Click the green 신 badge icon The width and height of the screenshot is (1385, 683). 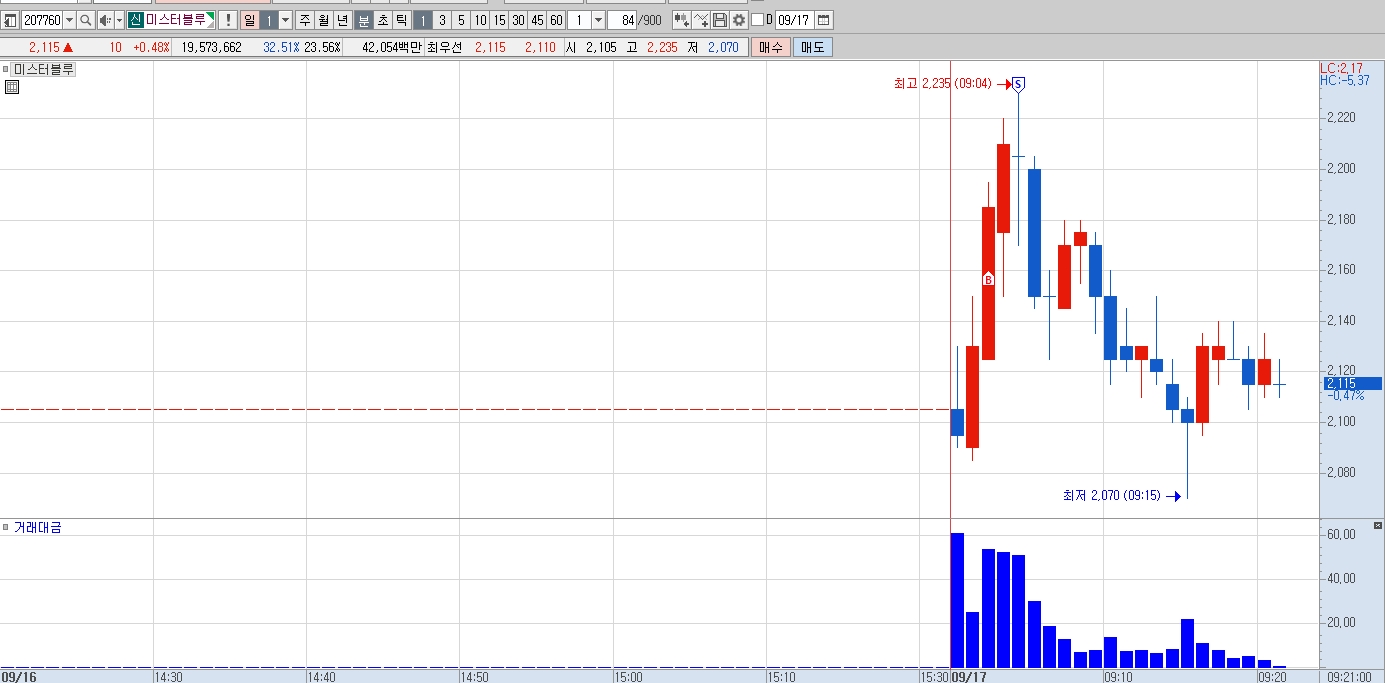tap(135, 20)
